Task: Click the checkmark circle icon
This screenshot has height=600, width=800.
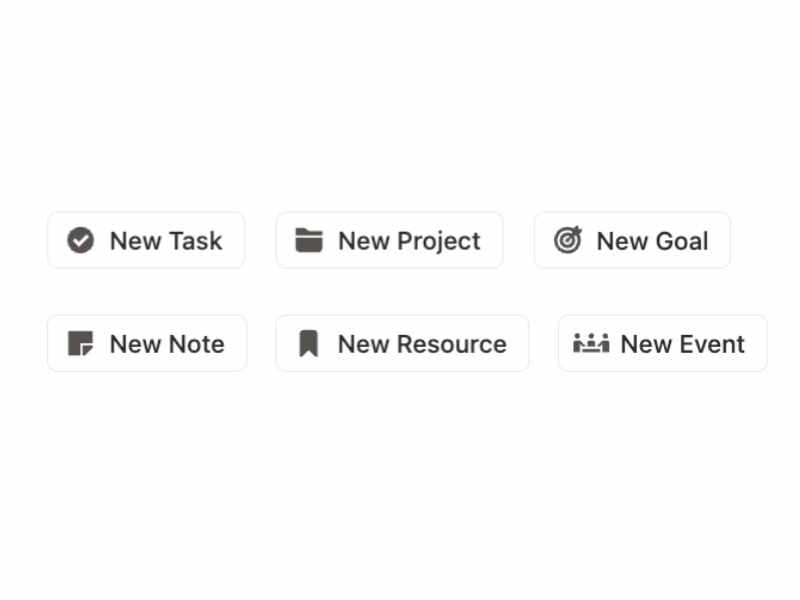Action: pyautogui.click(x=81, y=240)
